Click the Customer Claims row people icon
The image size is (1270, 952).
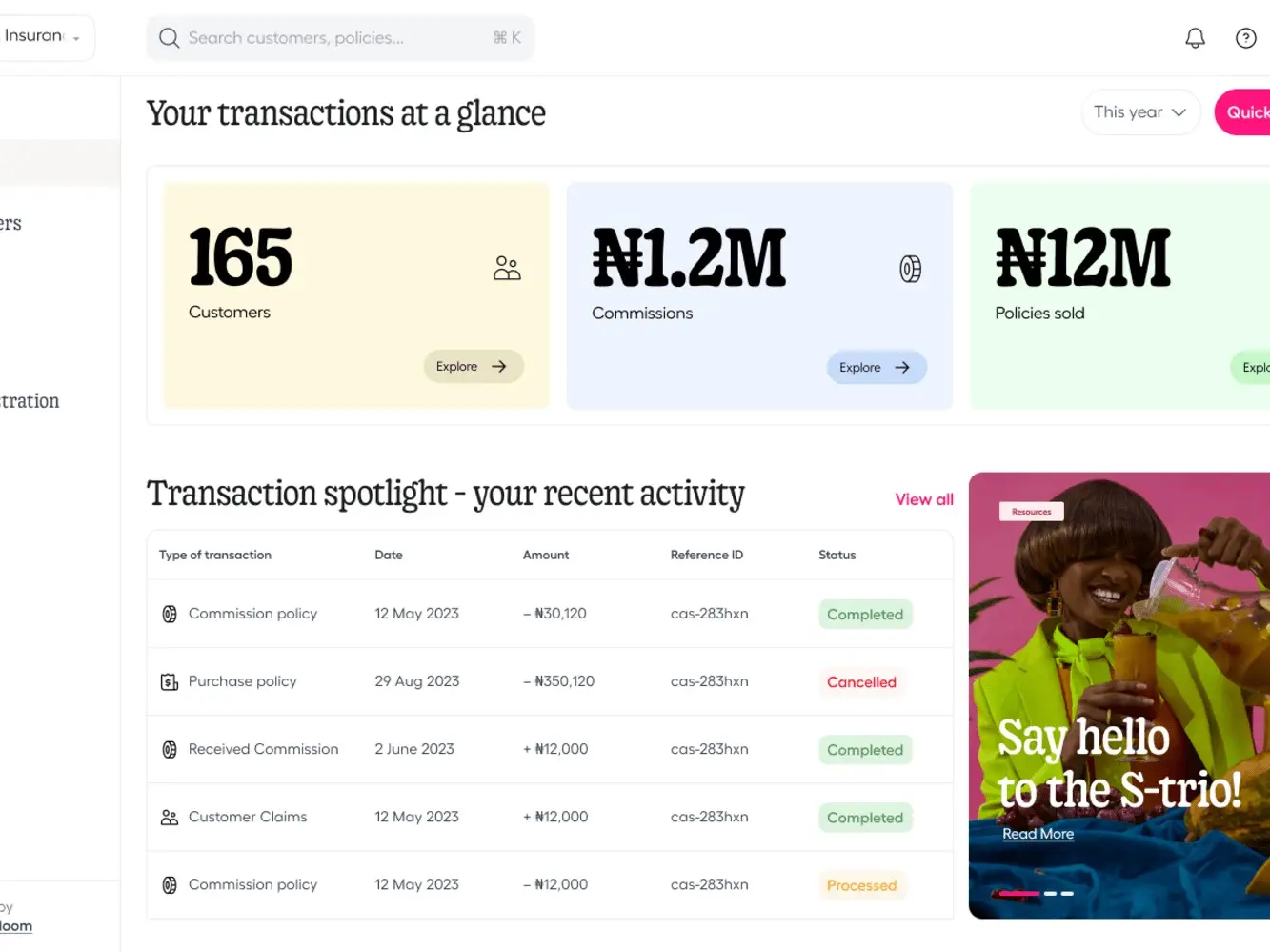(170, 818)
